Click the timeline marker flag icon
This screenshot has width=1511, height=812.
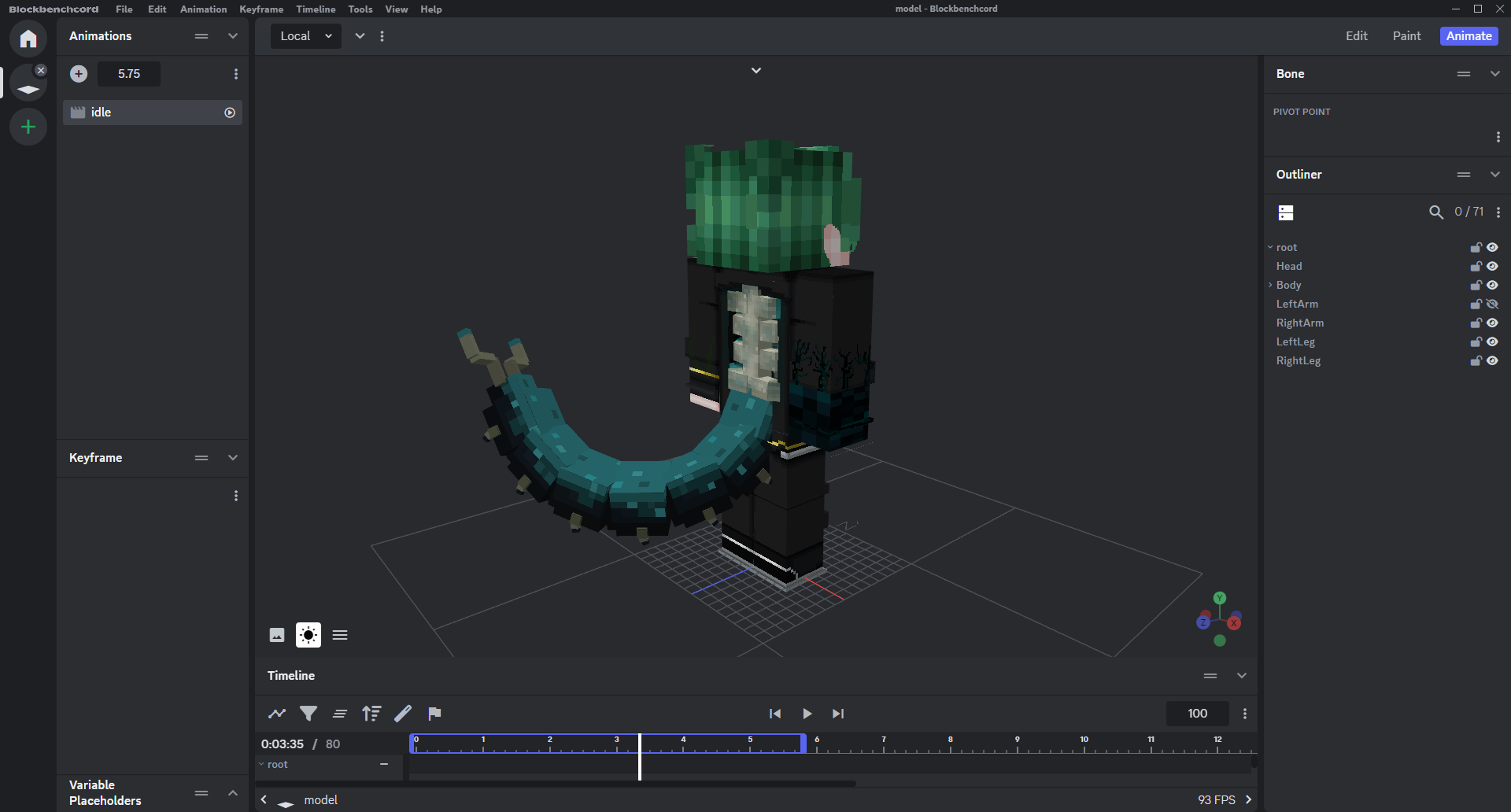434,714
